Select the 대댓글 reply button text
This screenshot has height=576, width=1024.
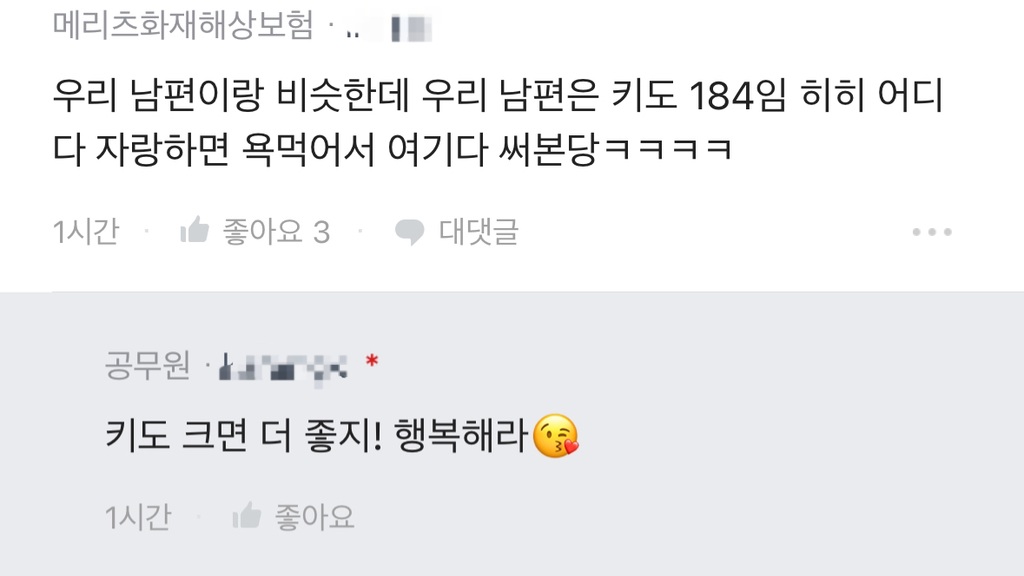tap(479, 232)
